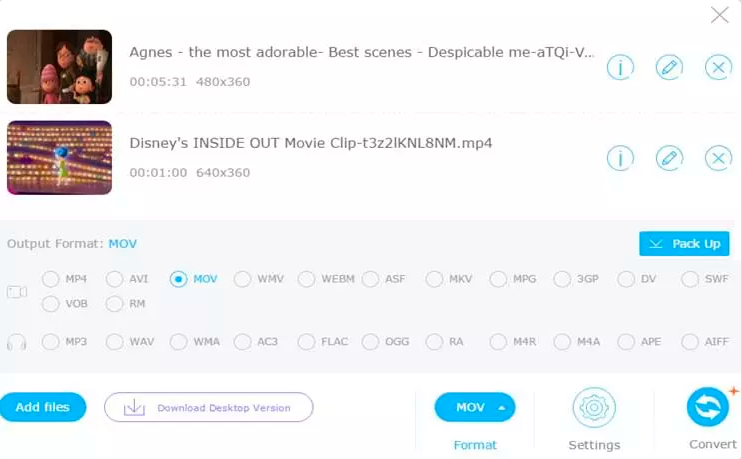The image size is (742, 459).
Task: Show info for Inside Out clip
Action: coord(620,158)
